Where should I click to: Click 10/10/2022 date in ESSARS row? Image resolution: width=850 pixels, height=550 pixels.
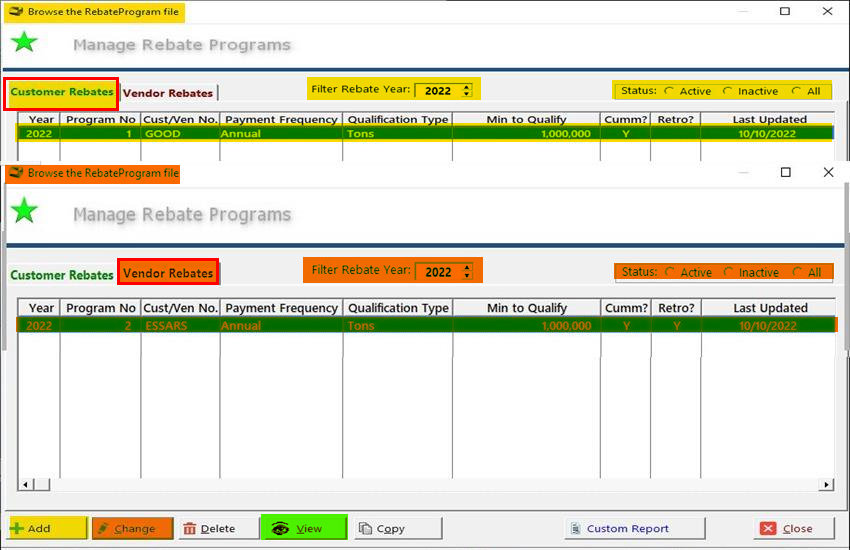(768, 326)
